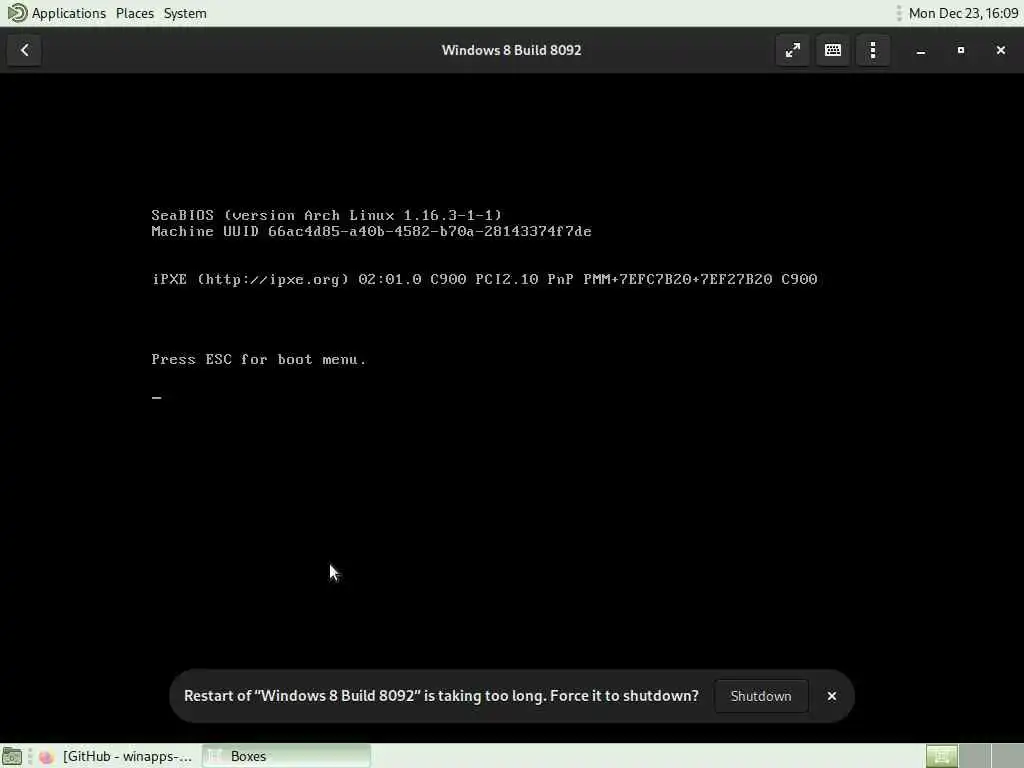The image size is (1024, 768).
Task: Open the three-dot actions menu
Action: (x=873, y=50)
